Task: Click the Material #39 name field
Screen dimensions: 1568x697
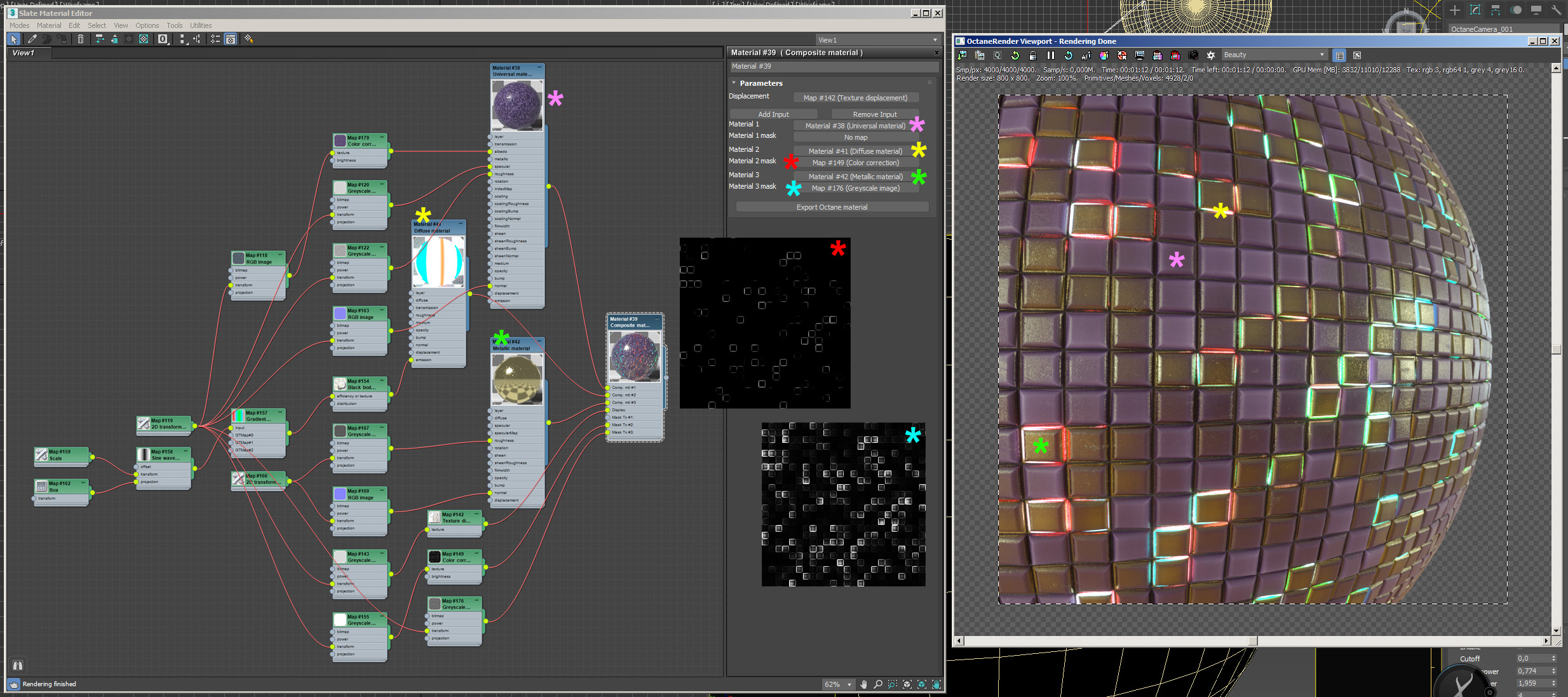Action: (x=833, y=66)
